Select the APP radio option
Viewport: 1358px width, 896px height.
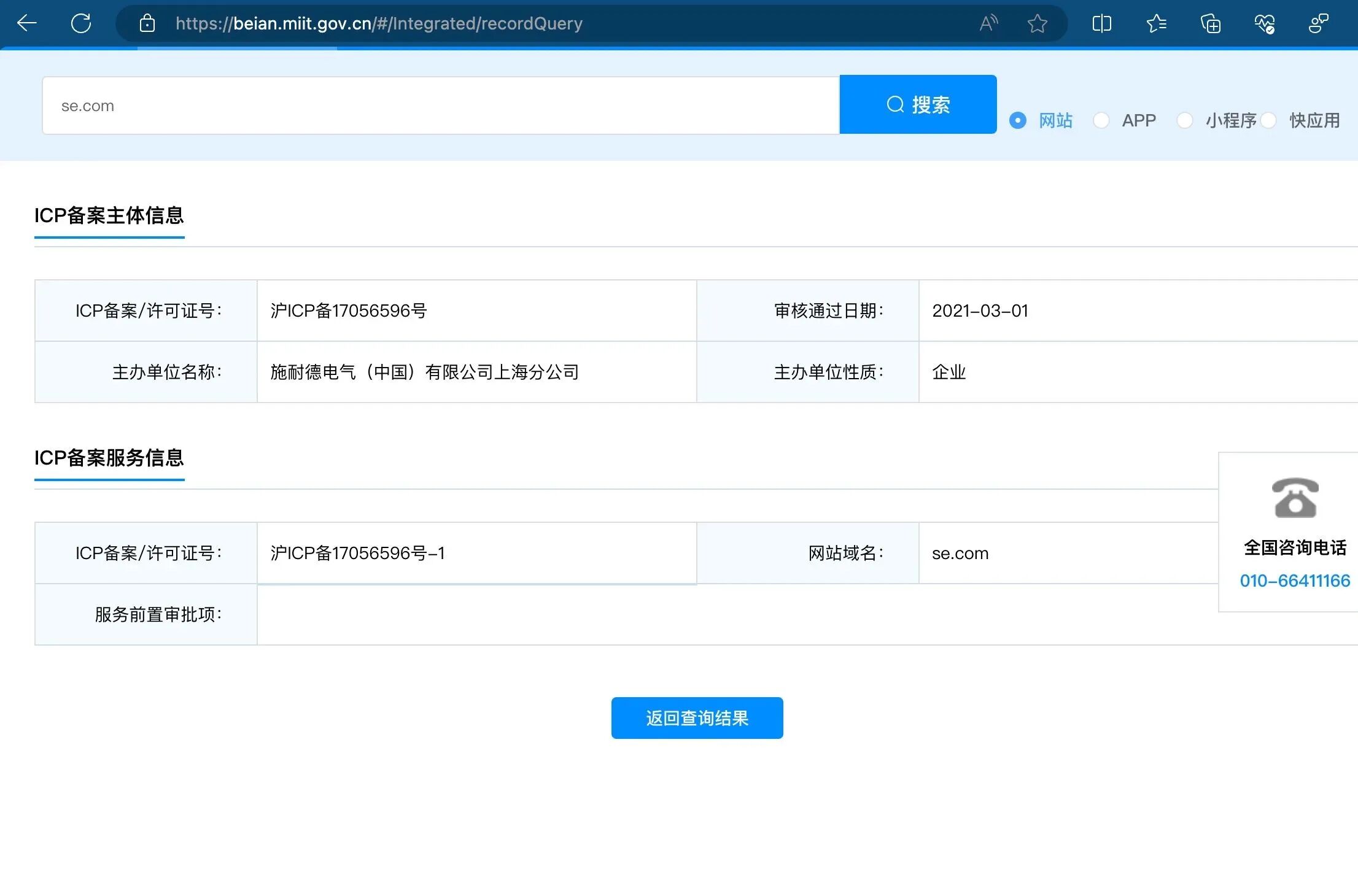tap(1101, 120)
